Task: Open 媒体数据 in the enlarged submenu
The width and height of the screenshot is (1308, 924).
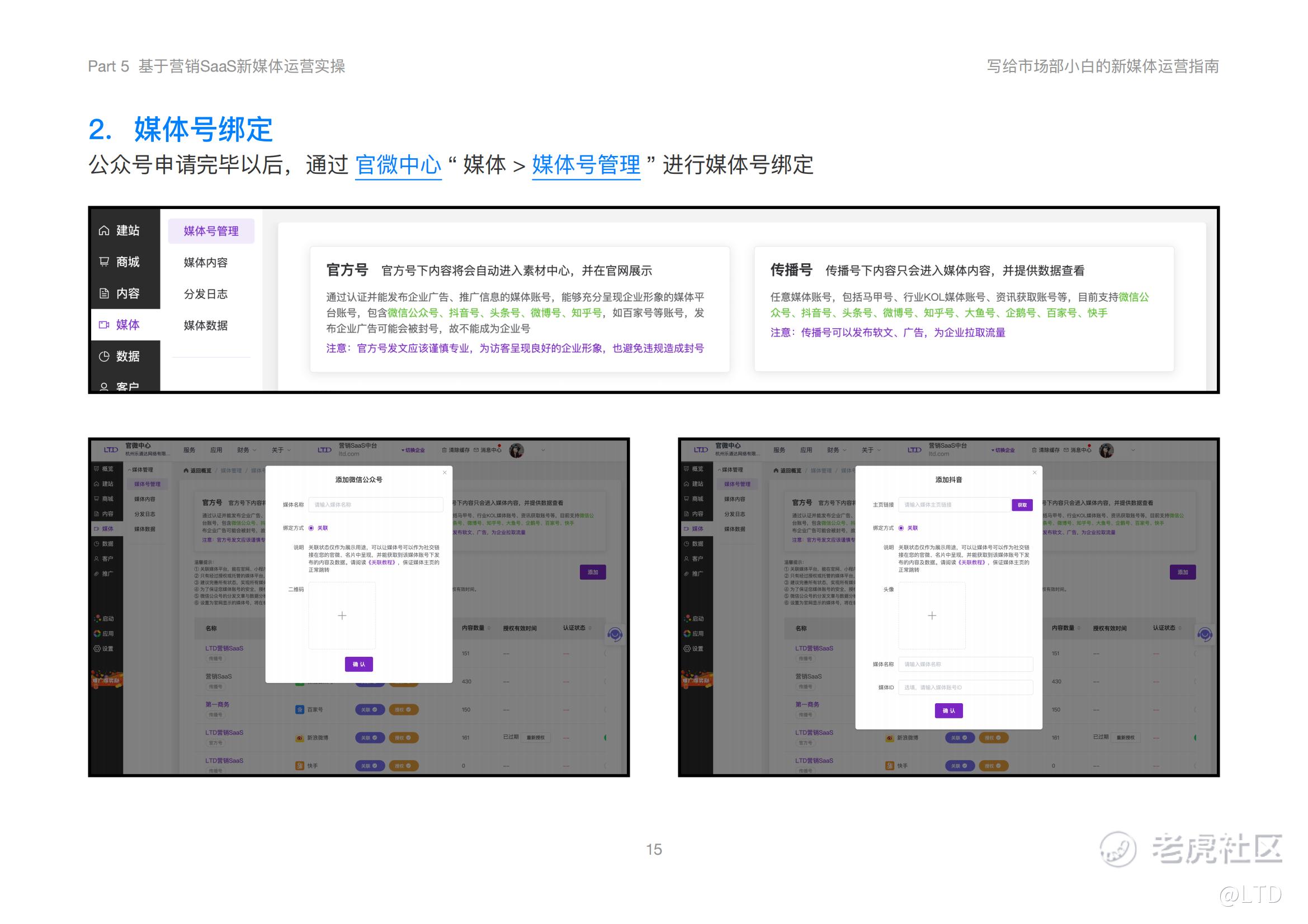Action: [x=206, y=326]
